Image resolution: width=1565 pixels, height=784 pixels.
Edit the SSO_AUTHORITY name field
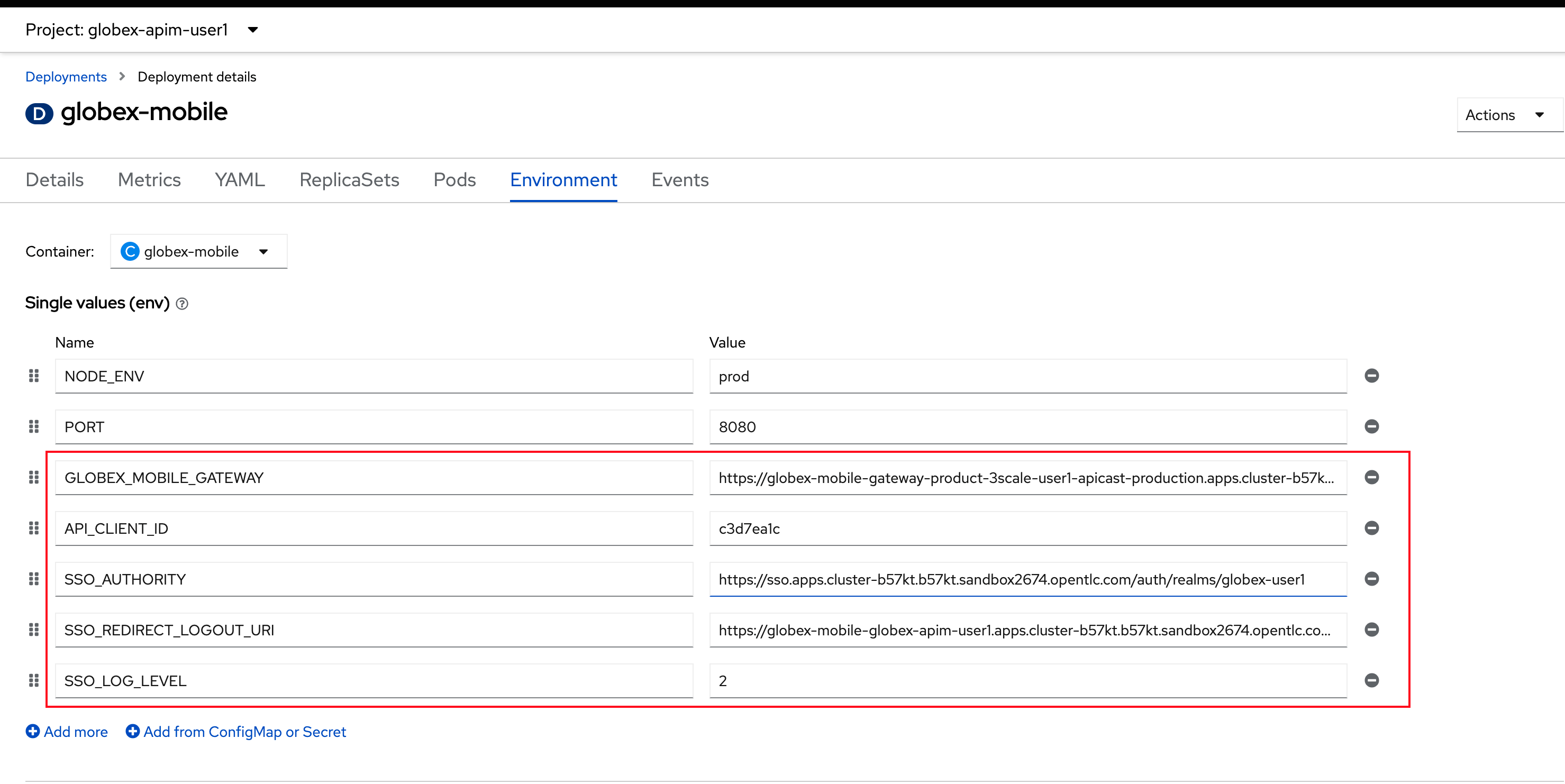374,579
